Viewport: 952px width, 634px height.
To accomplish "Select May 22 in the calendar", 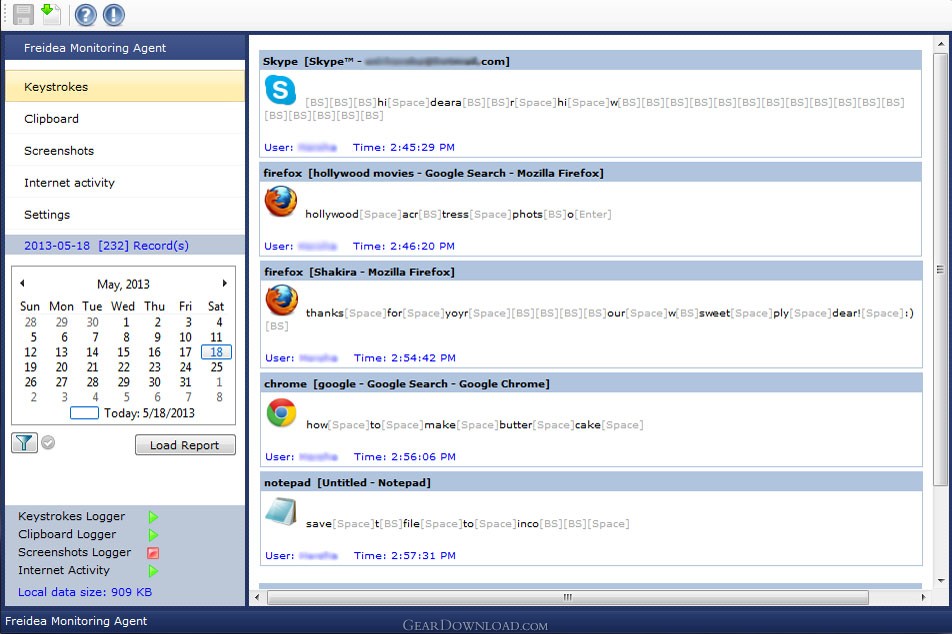I will tap(123, 367).
